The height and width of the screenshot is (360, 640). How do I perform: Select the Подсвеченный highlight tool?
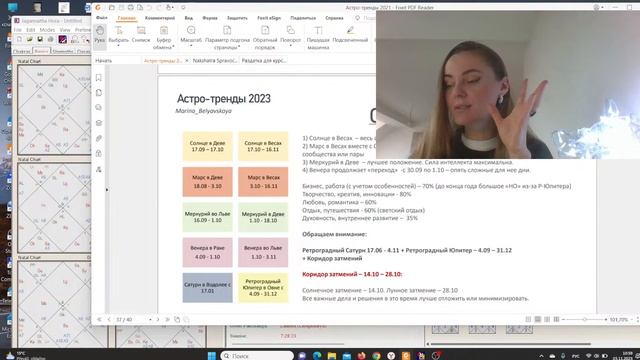(350, 33)
